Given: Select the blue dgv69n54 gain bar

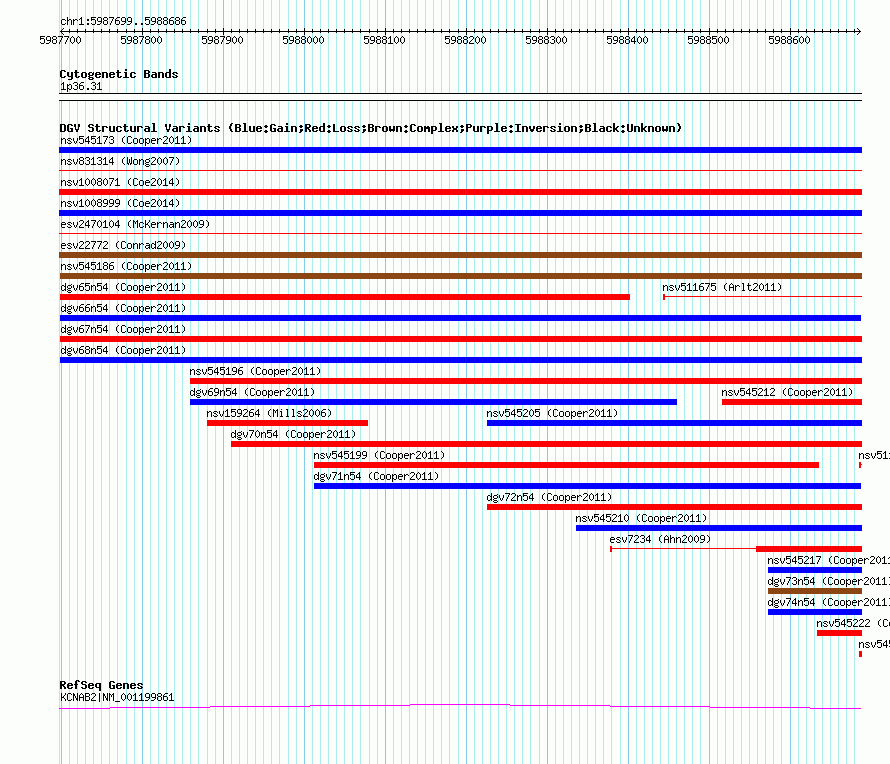Looking at the screenshot, I should (433, 402).
